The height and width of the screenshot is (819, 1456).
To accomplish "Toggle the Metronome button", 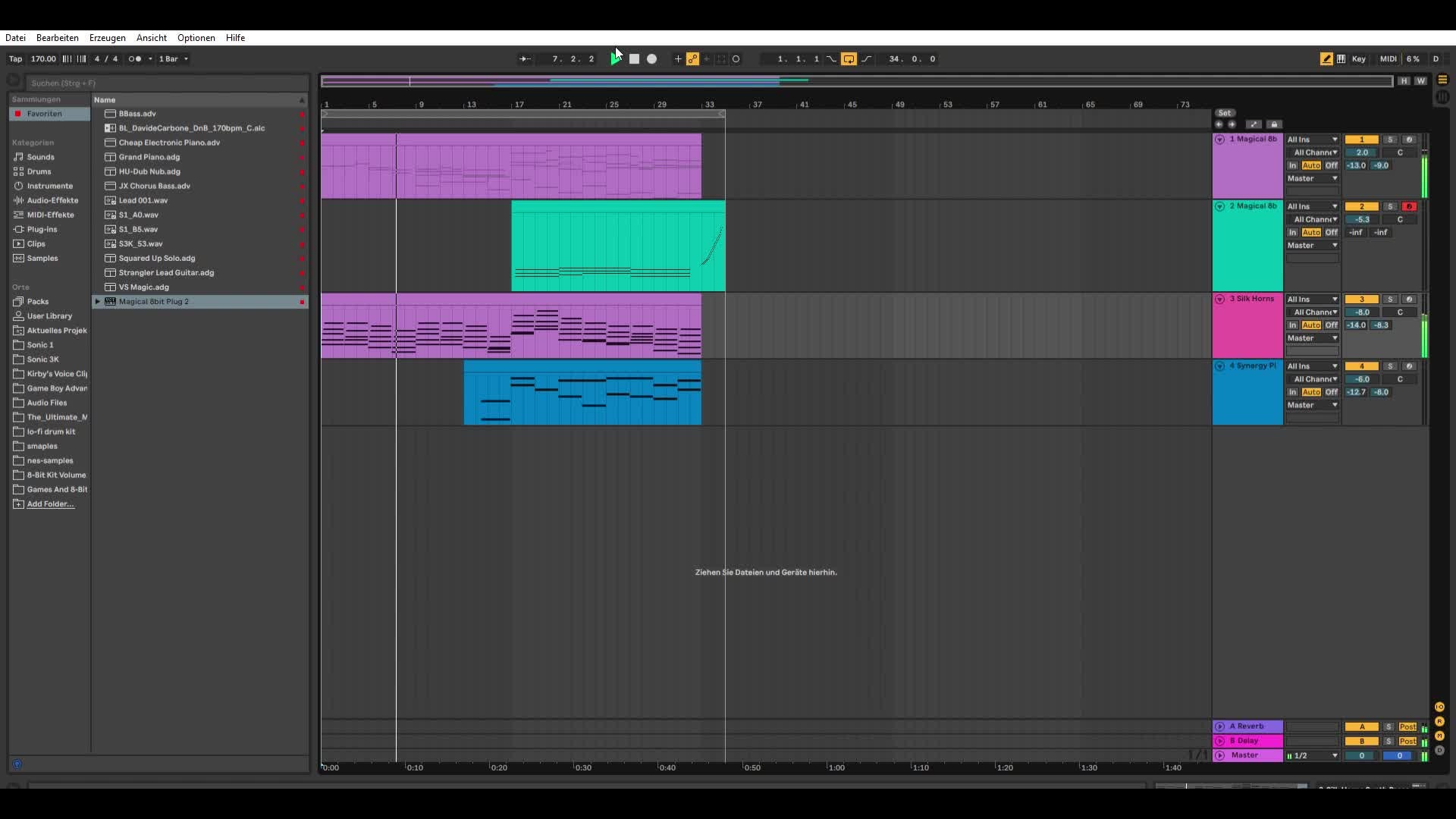I will click(x=135, y=59).
